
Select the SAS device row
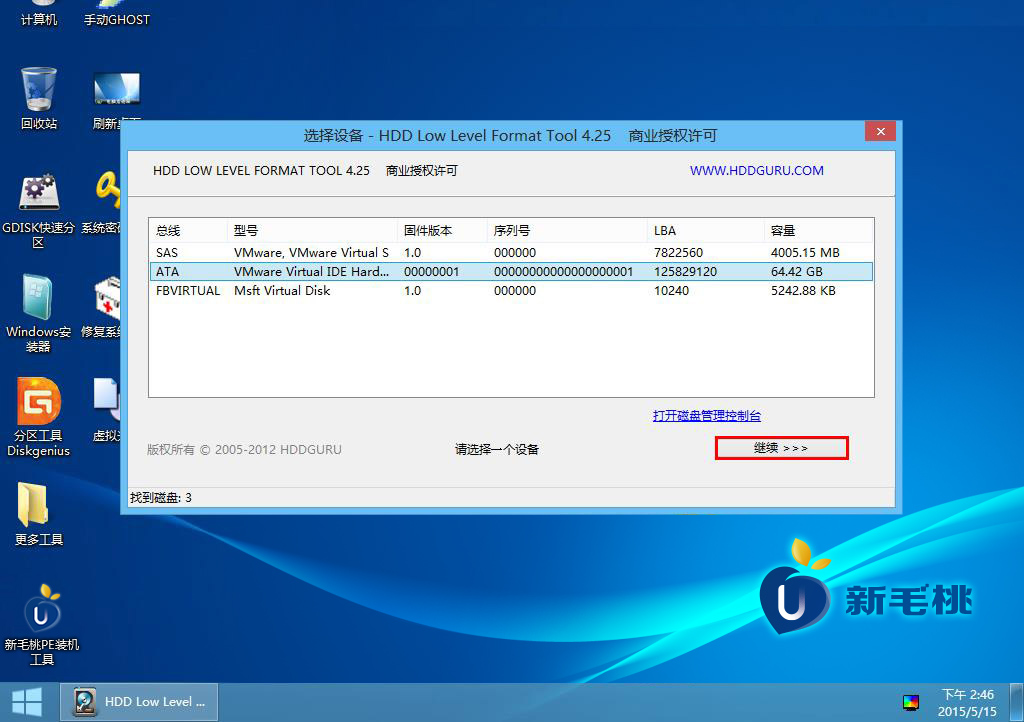tap(511, 253)
